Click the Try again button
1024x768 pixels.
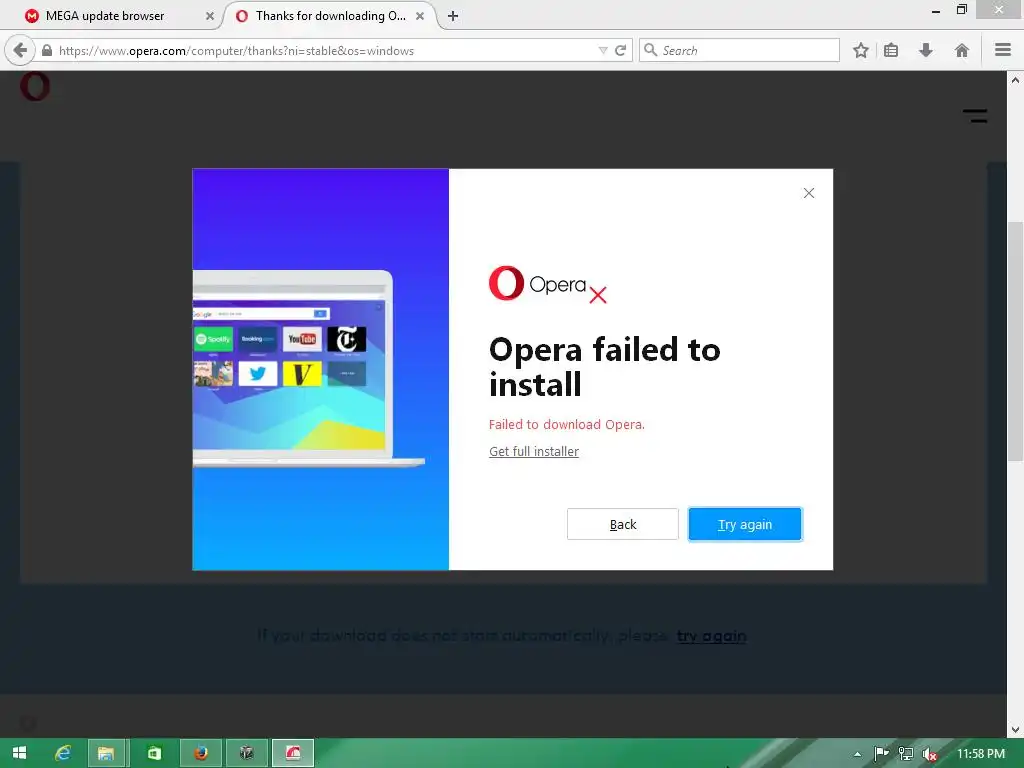point(744,524)
